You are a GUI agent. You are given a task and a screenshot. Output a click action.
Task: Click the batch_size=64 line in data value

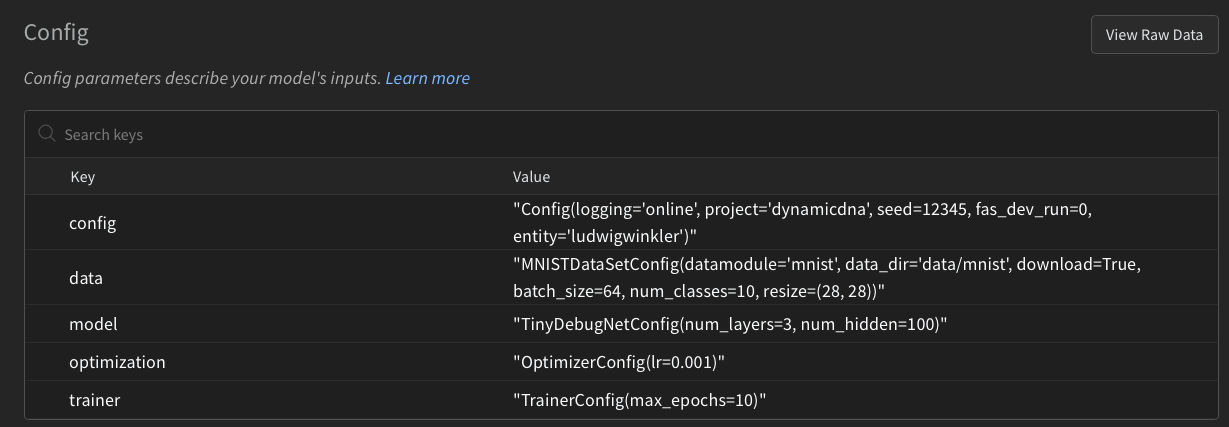(699, 290)
